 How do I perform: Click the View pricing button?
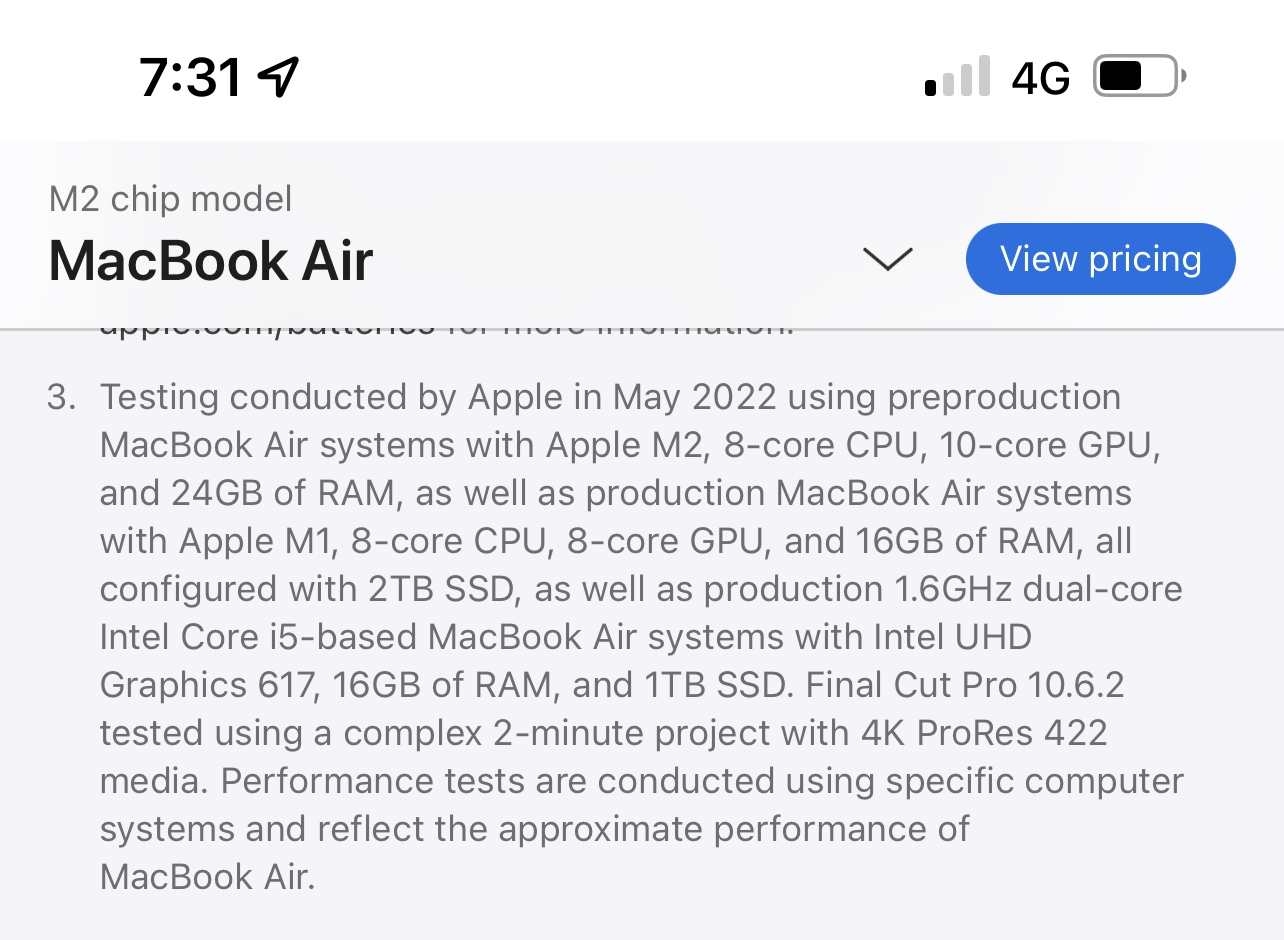1101,259
